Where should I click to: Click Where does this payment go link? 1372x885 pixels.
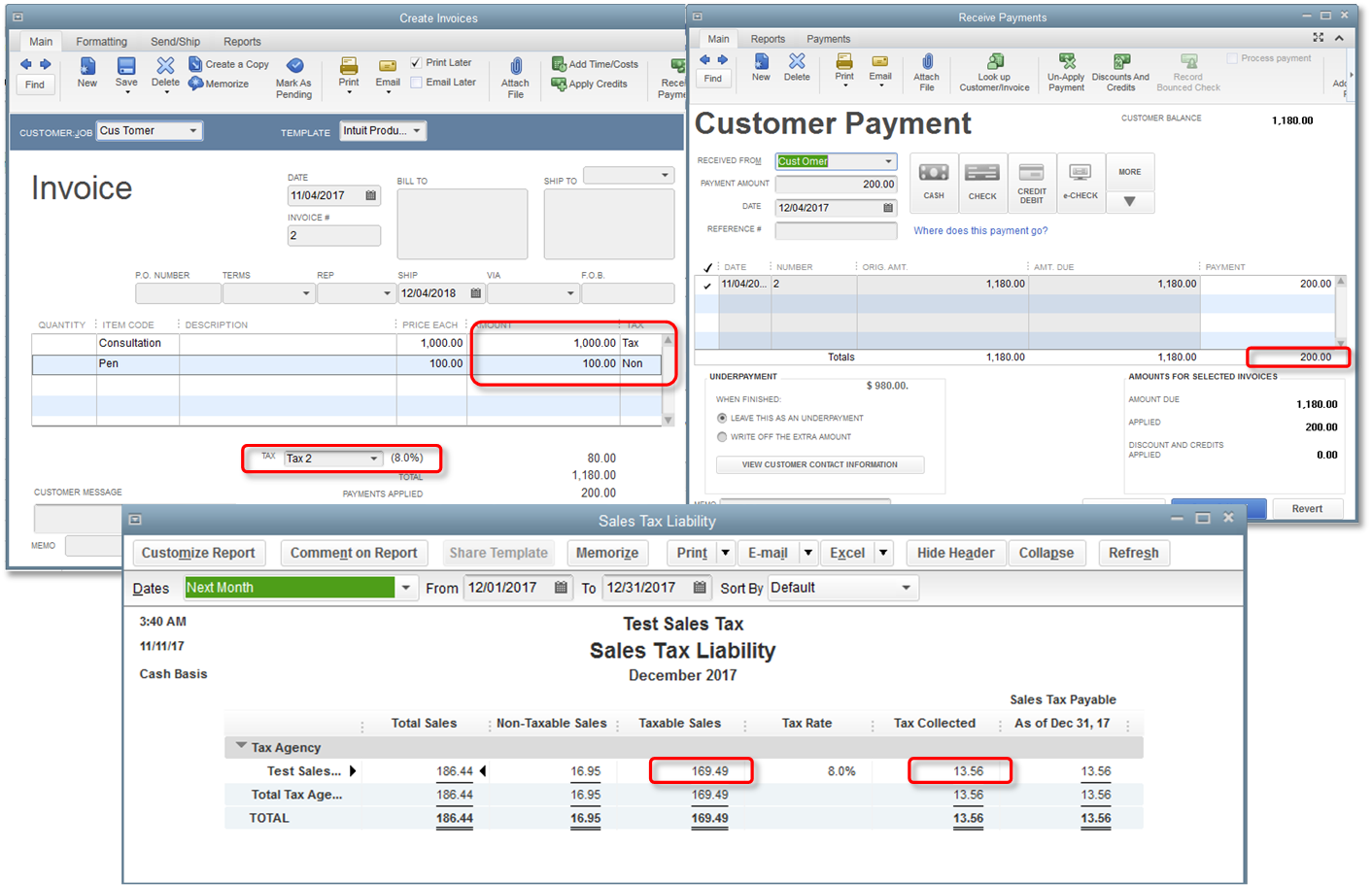980,231
